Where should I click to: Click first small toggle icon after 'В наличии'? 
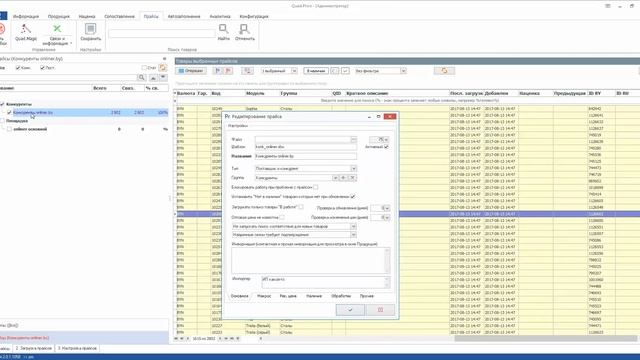[335, 71]
